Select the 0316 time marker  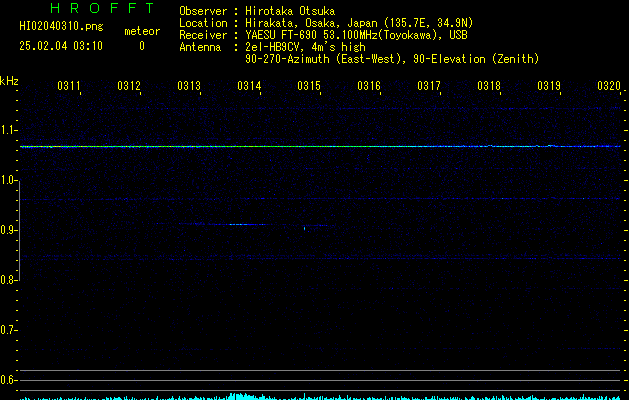(x=369, y=86)
